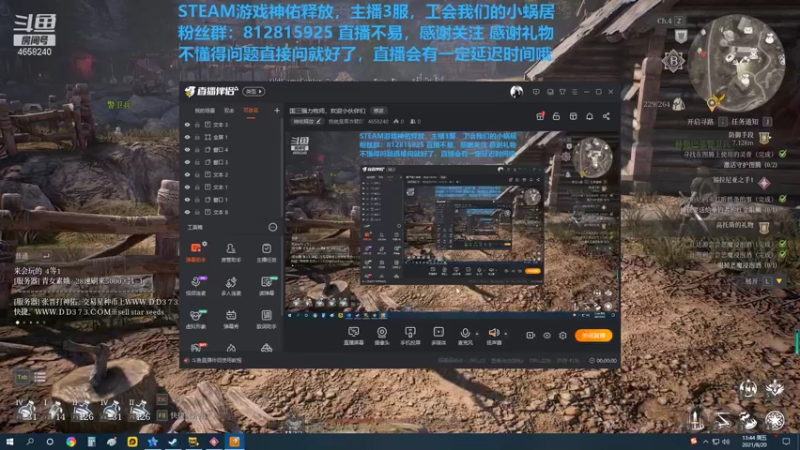Open Chrome from the taskbar
The width and height of the screenshot is (800, 450).
click(71, 441)
